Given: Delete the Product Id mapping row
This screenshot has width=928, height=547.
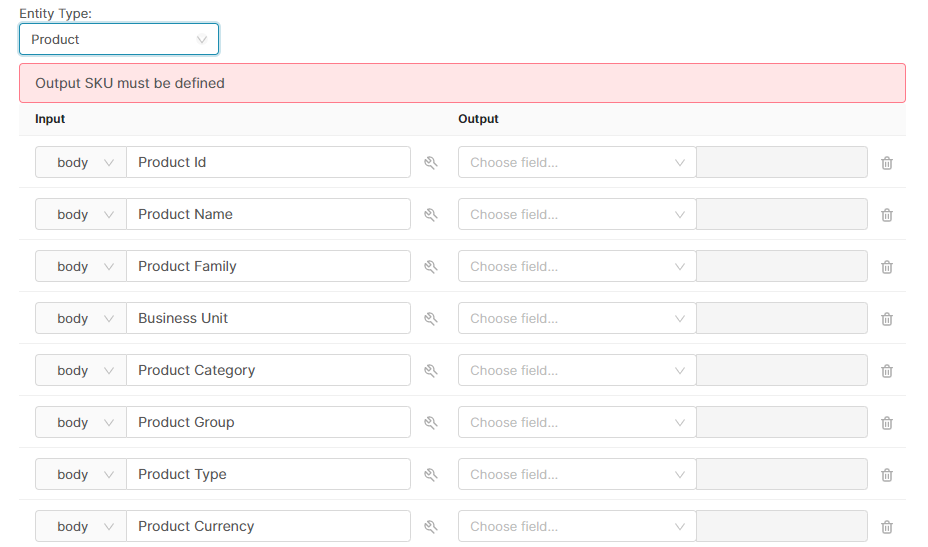Looking at the screenshot, I should click(x=886, y=163).
